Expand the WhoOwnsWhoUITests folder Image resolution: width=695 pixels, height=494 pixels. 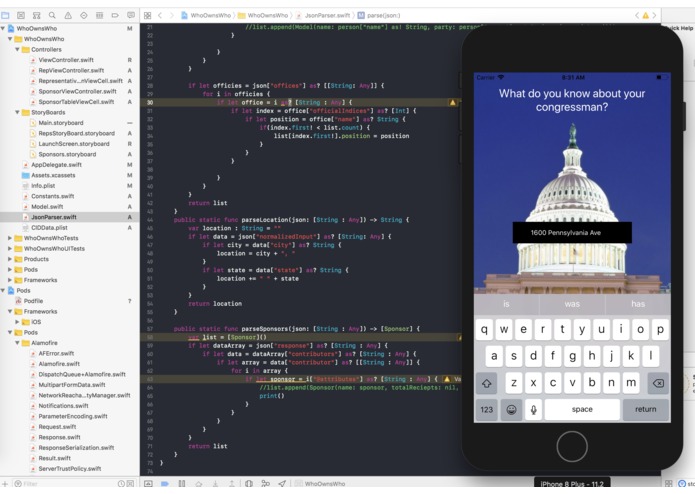[x=10, y=249]
